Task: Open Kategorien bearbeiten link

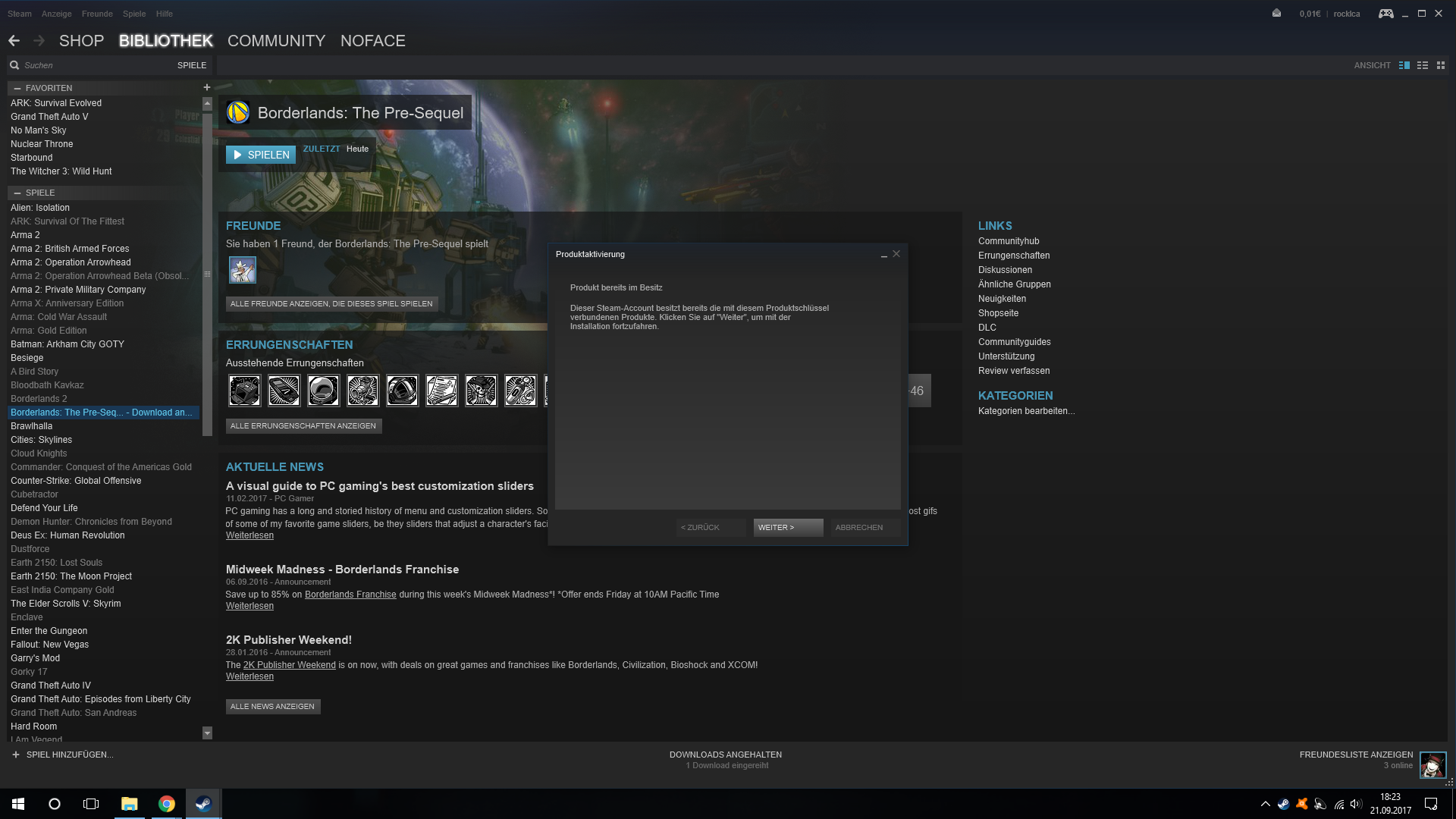Action: click(x=1026, y=411)
